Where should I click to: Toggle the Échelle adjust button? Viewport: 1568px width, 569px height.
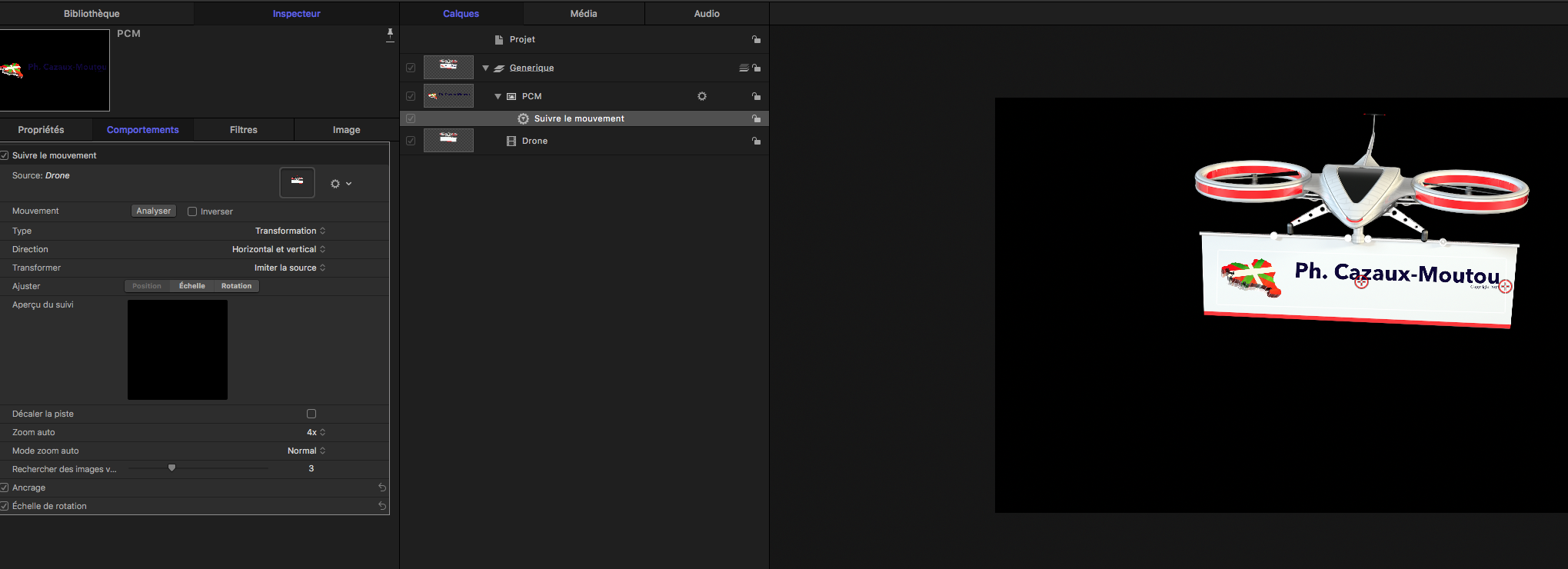pos(192,286)
